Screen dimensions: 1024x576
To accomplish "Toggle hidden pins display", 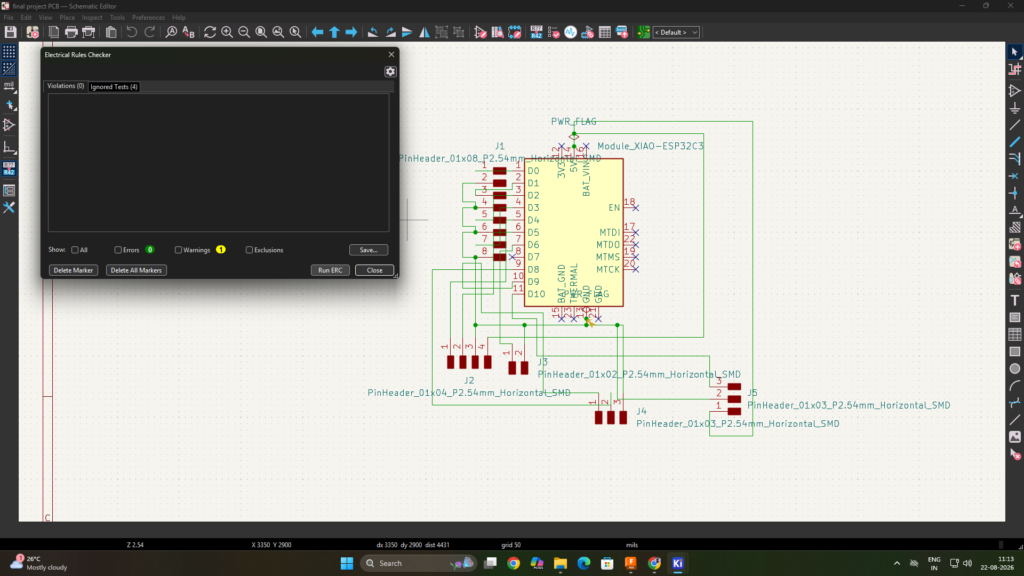I will (x=9, y=125).
